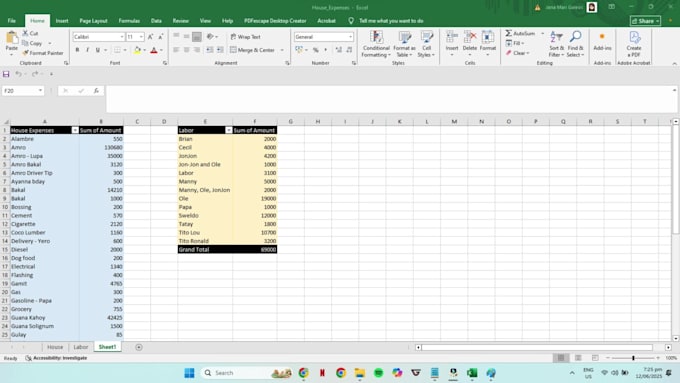Click the Insert Function fx icon
This screenshot has height=383, width=680.
[x=96, y=91]
